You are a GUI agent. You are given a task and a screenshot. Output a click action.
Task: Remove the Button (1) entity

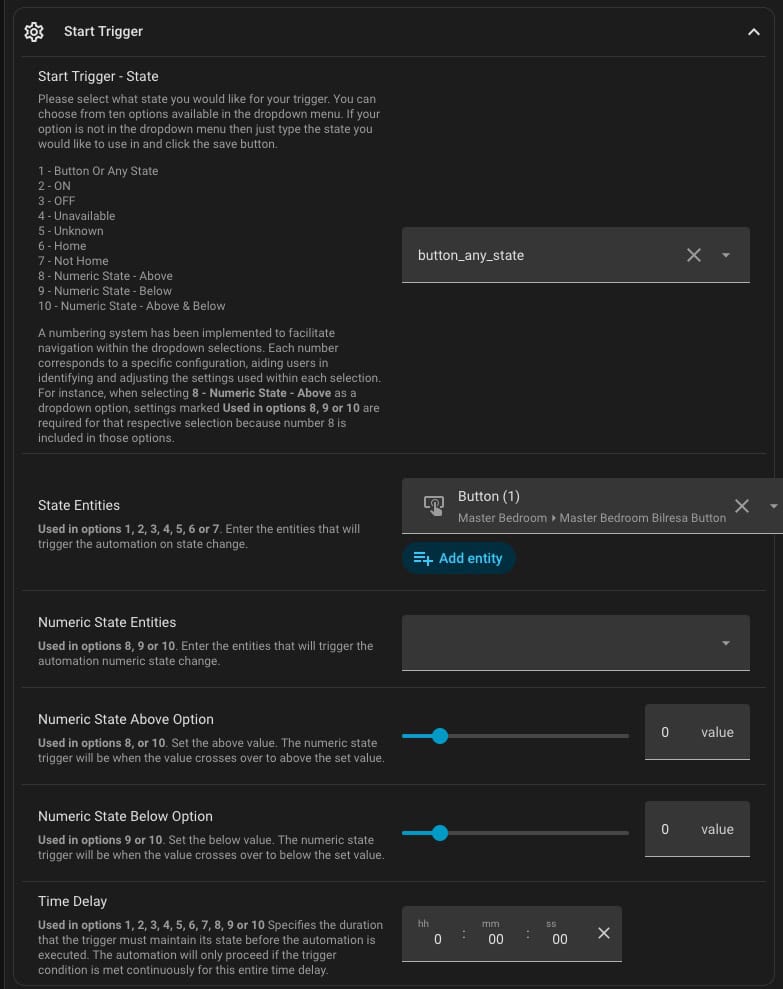point(741,505)
